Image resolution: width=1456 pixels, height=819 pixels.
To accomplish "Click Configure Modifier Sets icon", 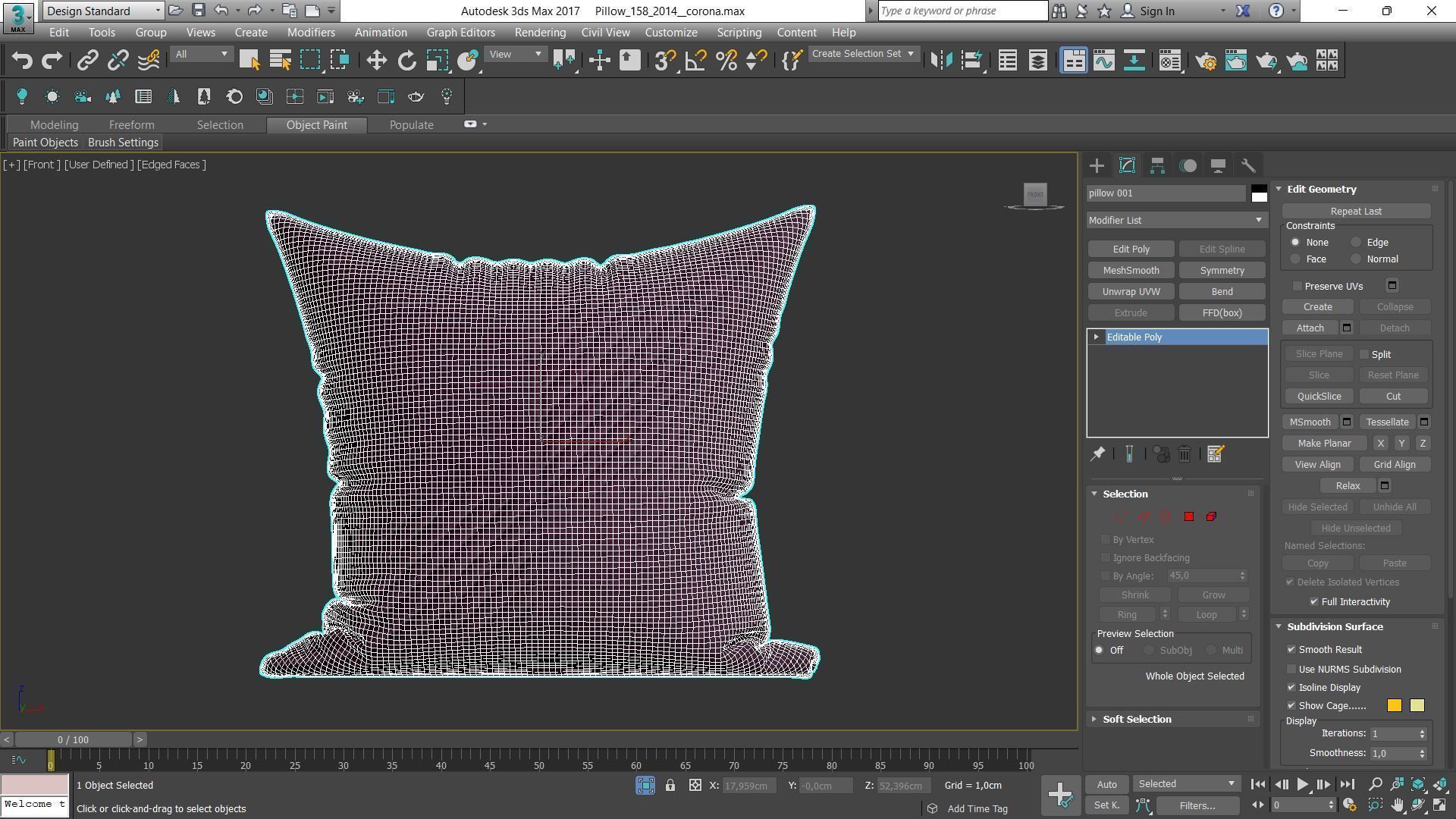I will [1215, 453].
